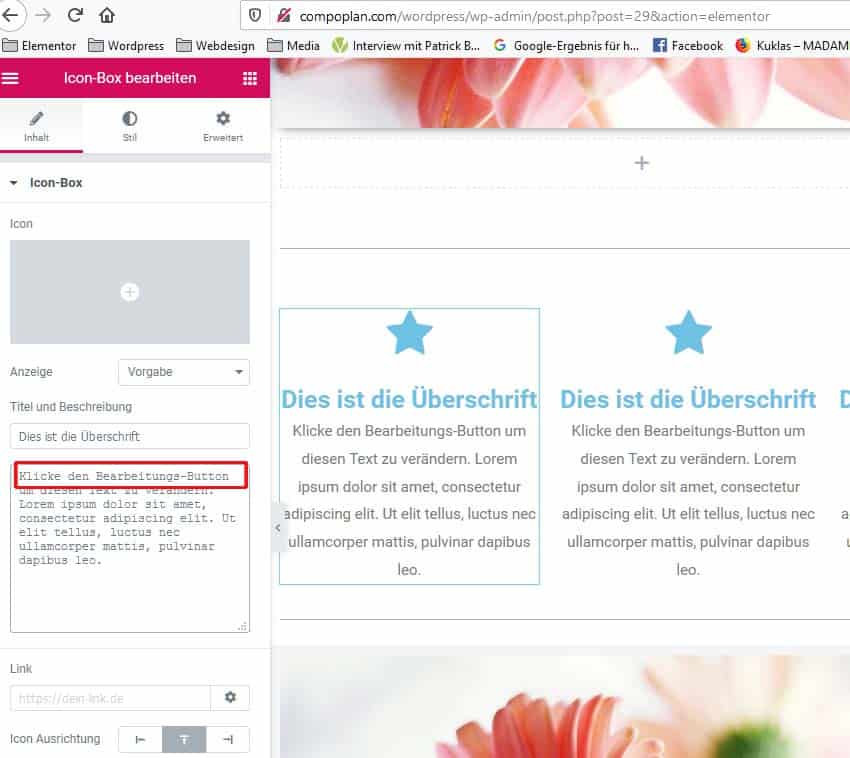Image resolution: width=850 pixels, height=758 pixels.
Task: Add a new section with plus icon
Action: [x=641, y=163]
